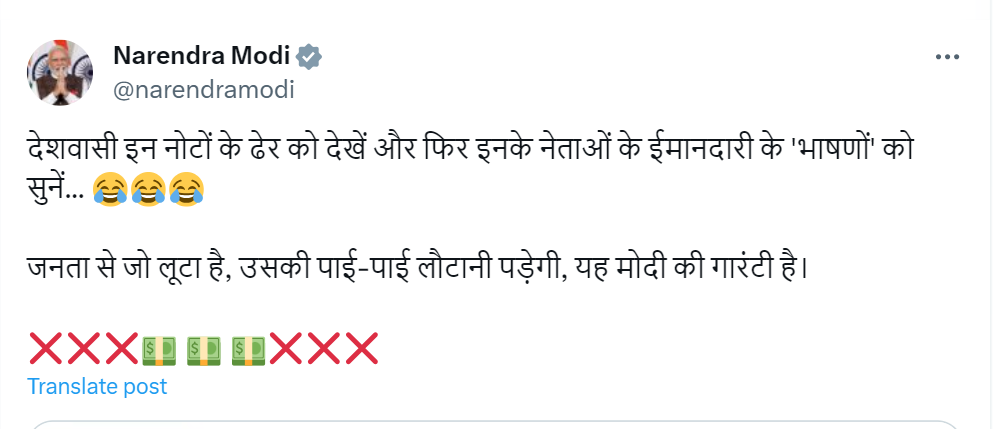Click the middle dollar banknote emoji
The height and width of the screenshot is (429, 1000).
(204, 348)
